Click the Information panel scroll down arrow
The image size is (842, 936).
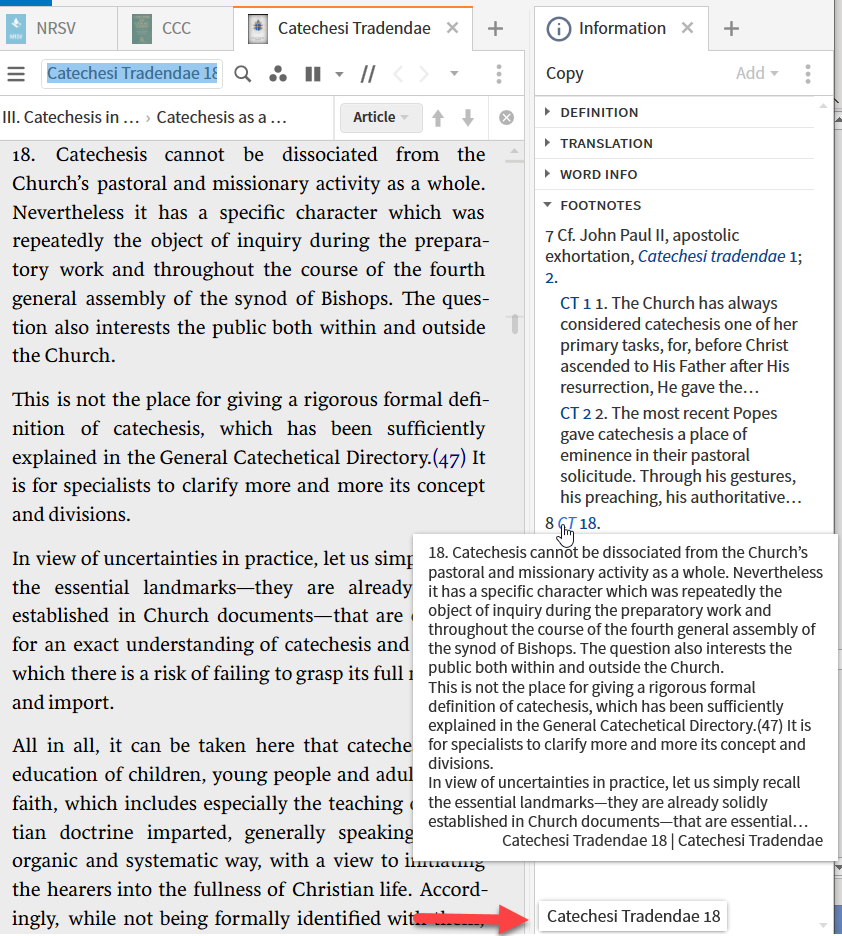[823, 925]
